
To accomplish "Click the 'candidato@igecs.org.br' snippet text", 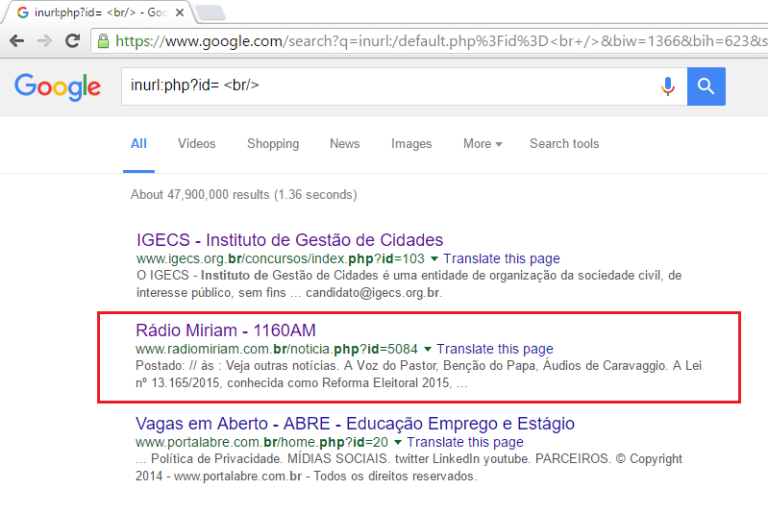I will (374, 293).
